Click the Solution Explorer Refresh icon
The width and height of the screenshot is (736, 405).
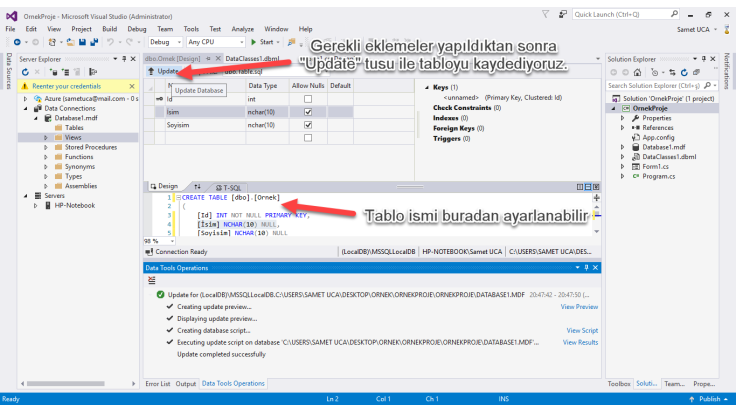684,72
